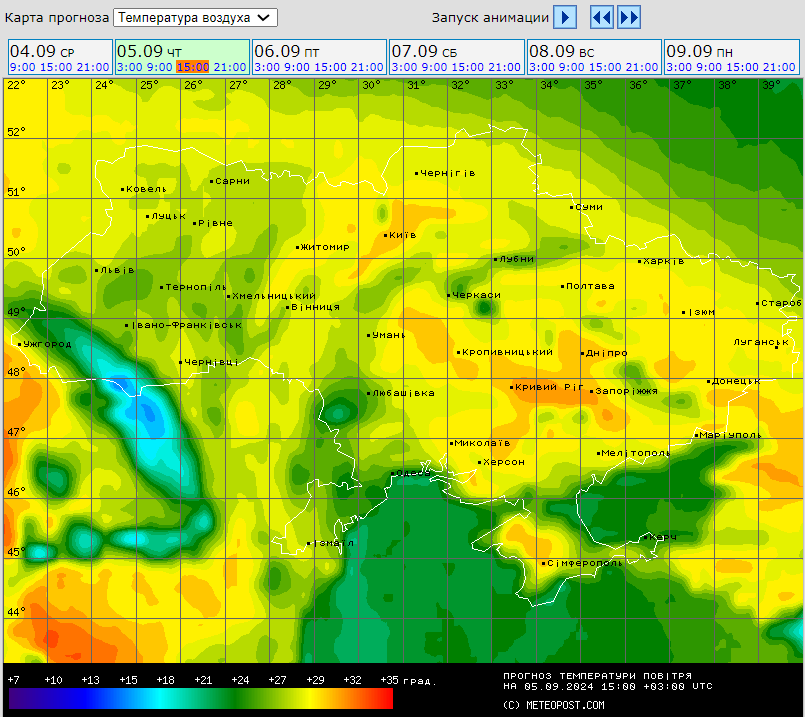Select the 09.09 Monday date tab

pyautogui.click(x=699, y=51)
